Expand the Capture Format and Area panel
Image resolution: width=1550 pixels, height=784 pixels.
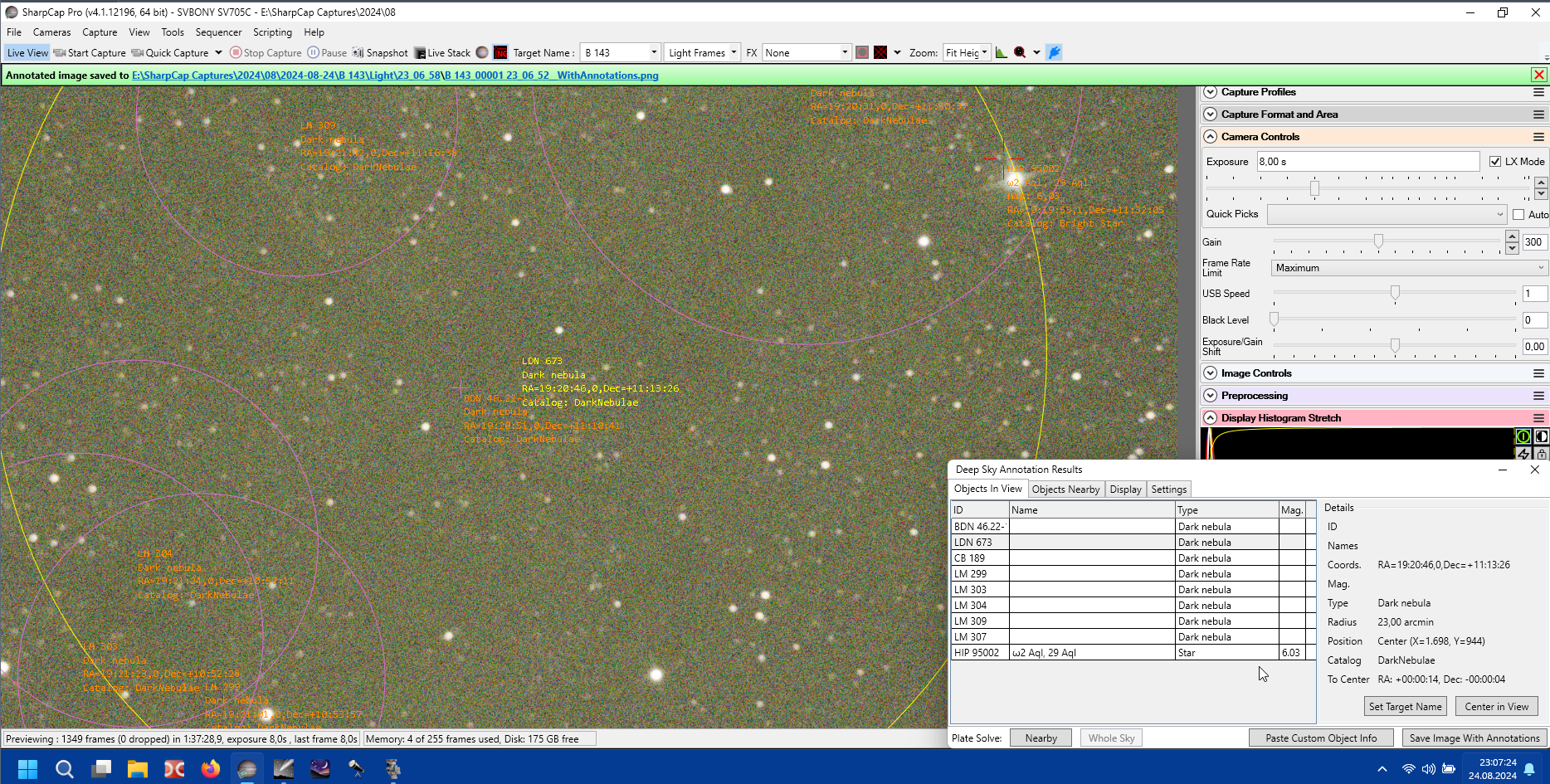tap(1211, 114)
